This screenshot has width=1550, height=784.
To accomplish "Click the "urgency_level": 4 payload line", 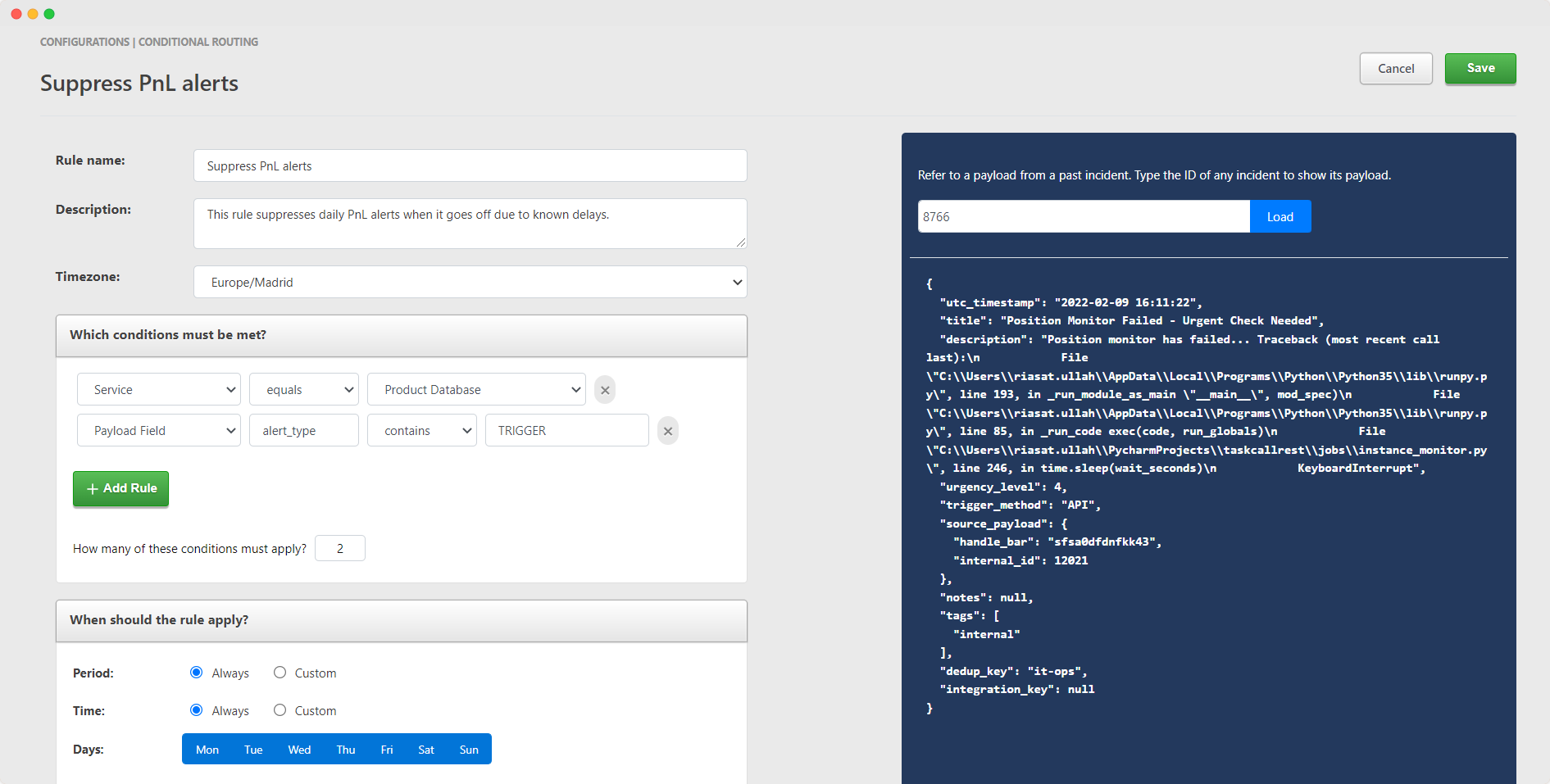I will coord(1003,487).
